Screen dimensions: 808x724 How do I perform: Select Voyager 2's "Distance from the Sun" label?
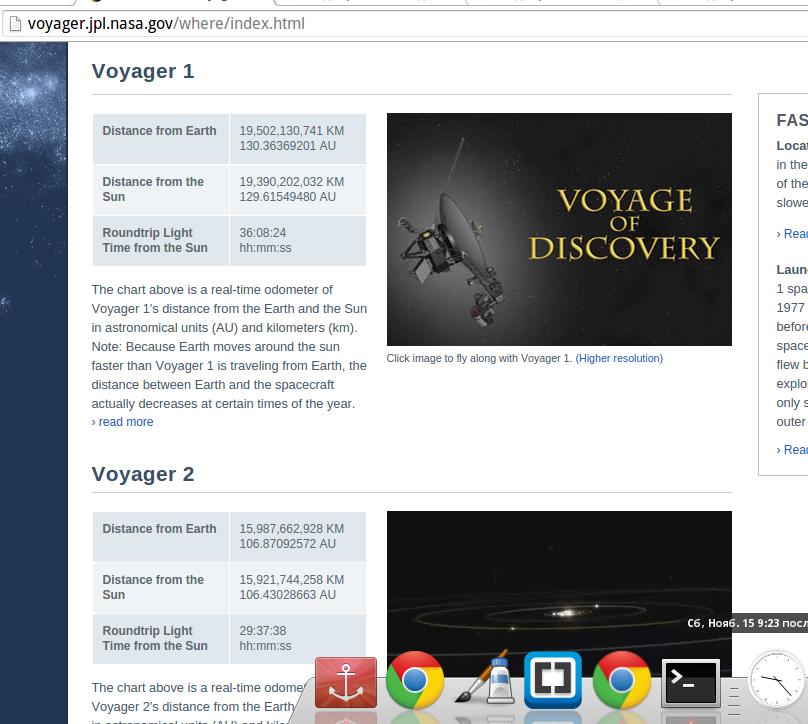153,587
